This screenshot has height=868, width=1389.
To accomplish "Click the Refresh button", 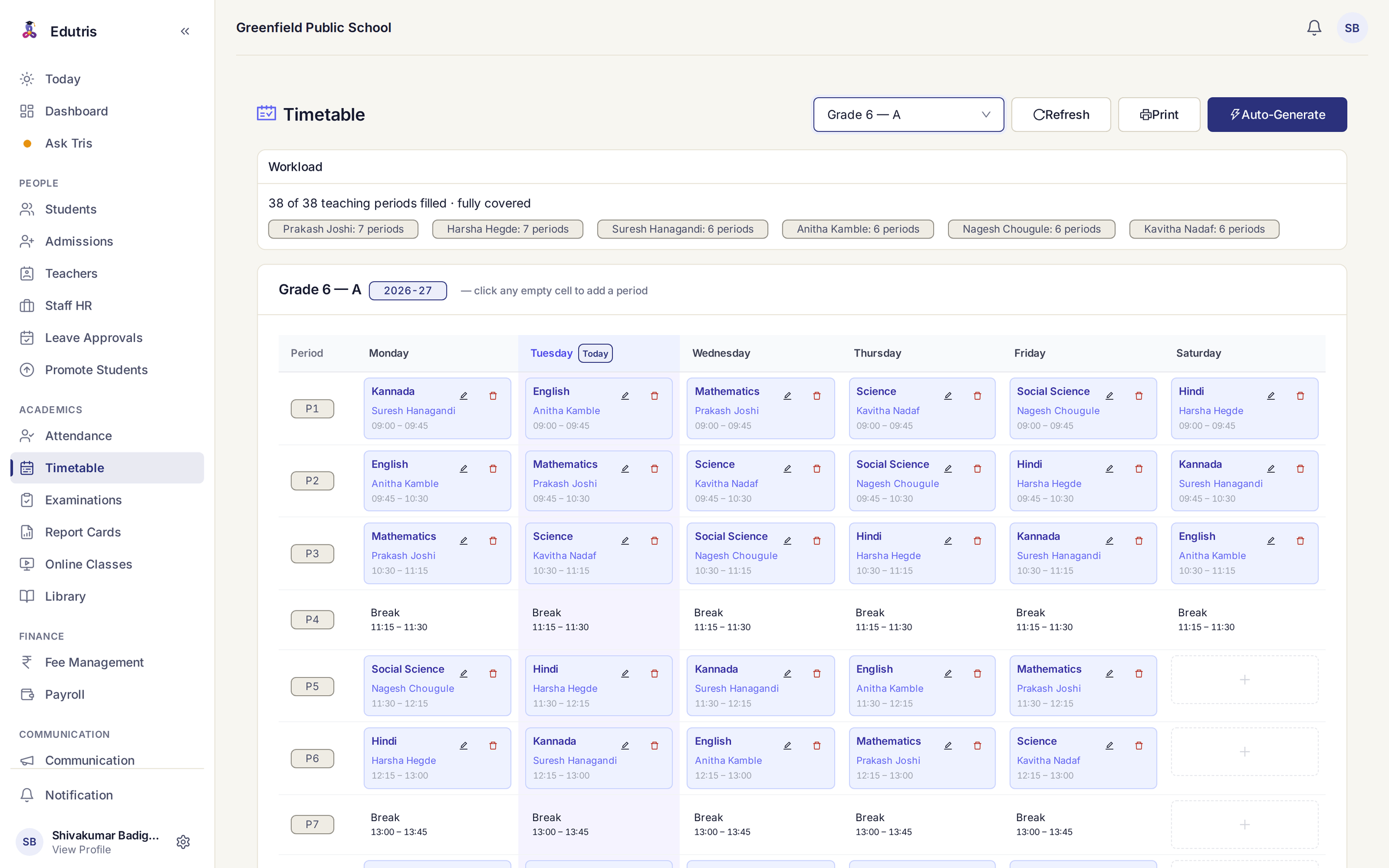I will (1060, 115).
